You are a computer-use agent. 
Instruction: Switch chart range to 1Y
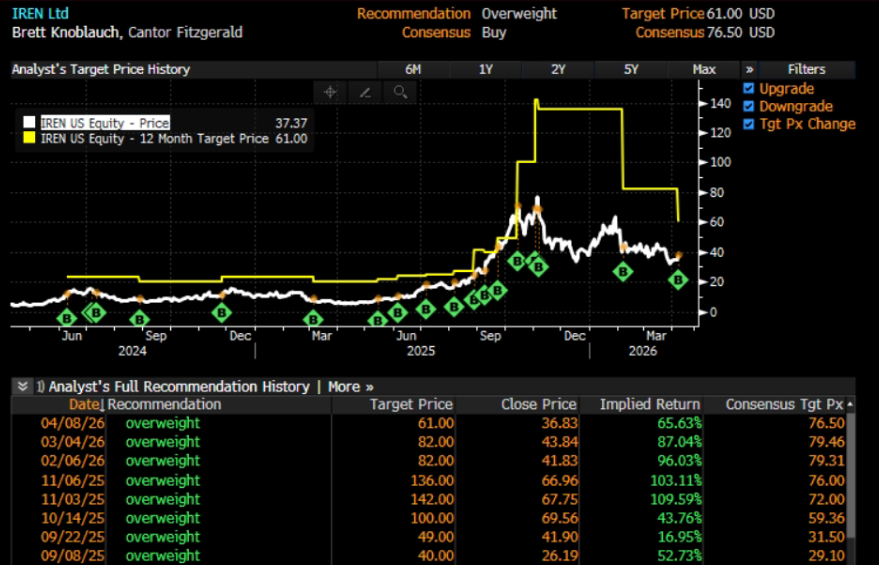pos(485,70)
